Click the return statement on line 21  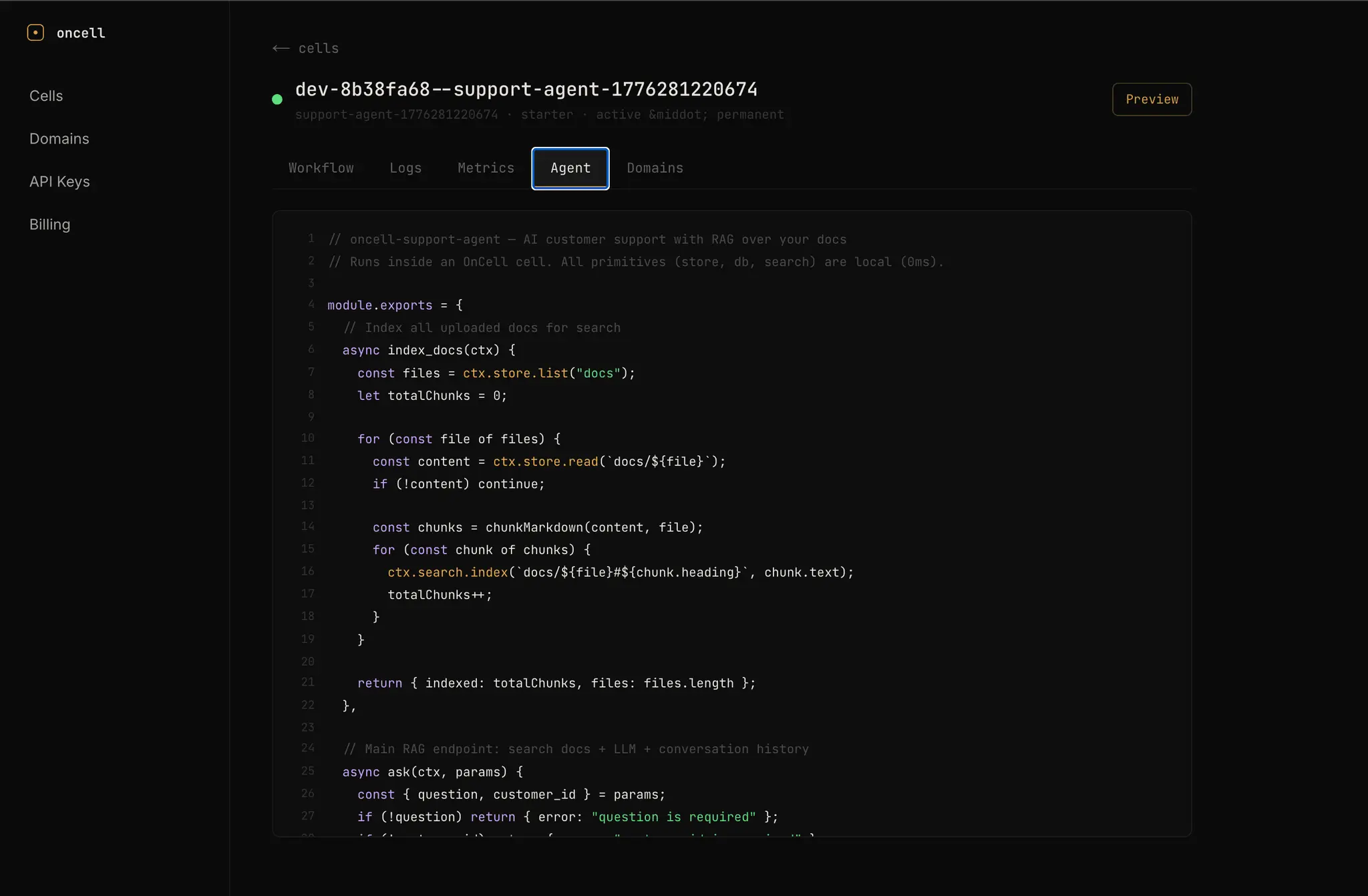point(556,684)
